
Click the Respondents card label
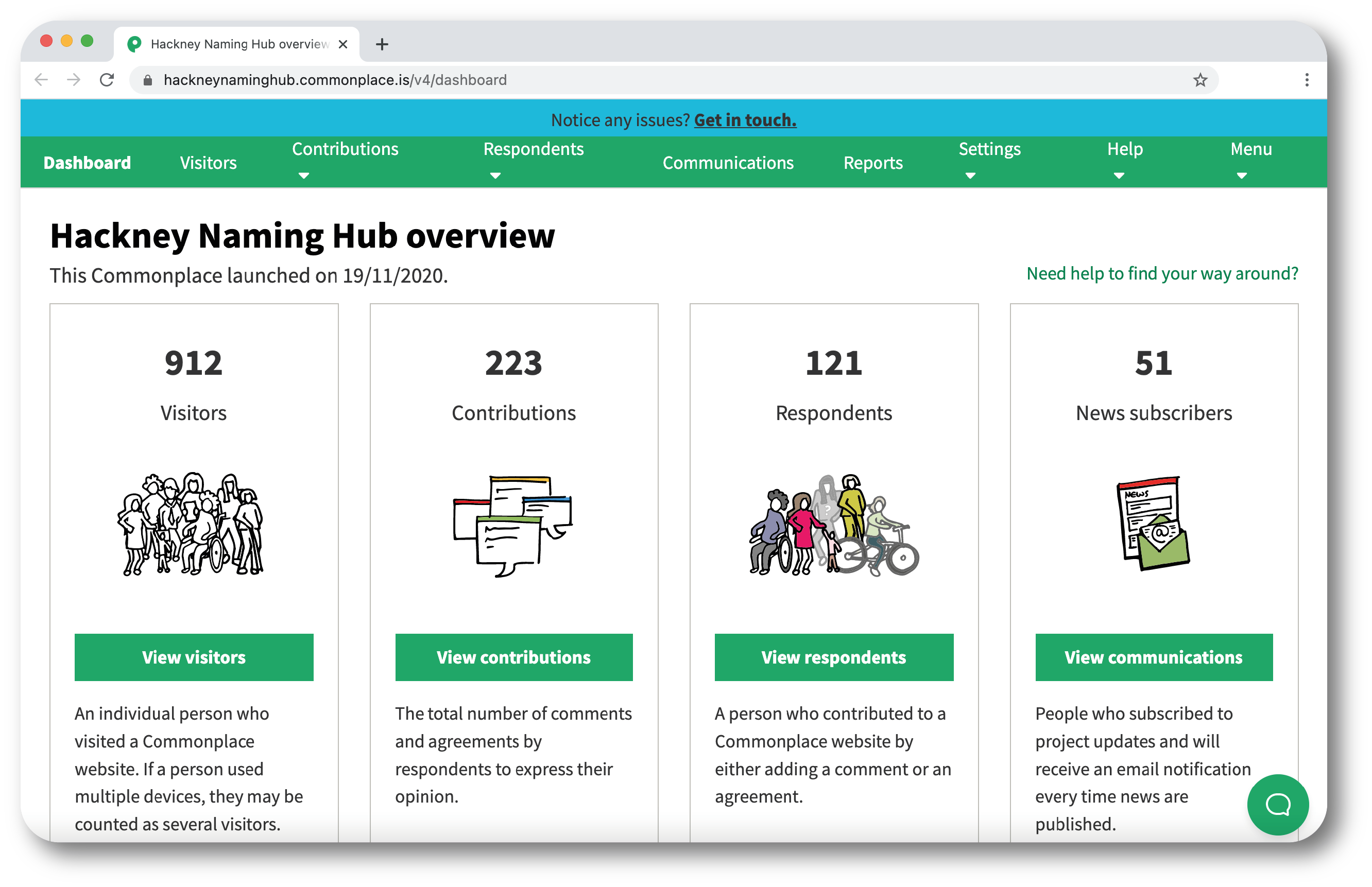point(833,413)
